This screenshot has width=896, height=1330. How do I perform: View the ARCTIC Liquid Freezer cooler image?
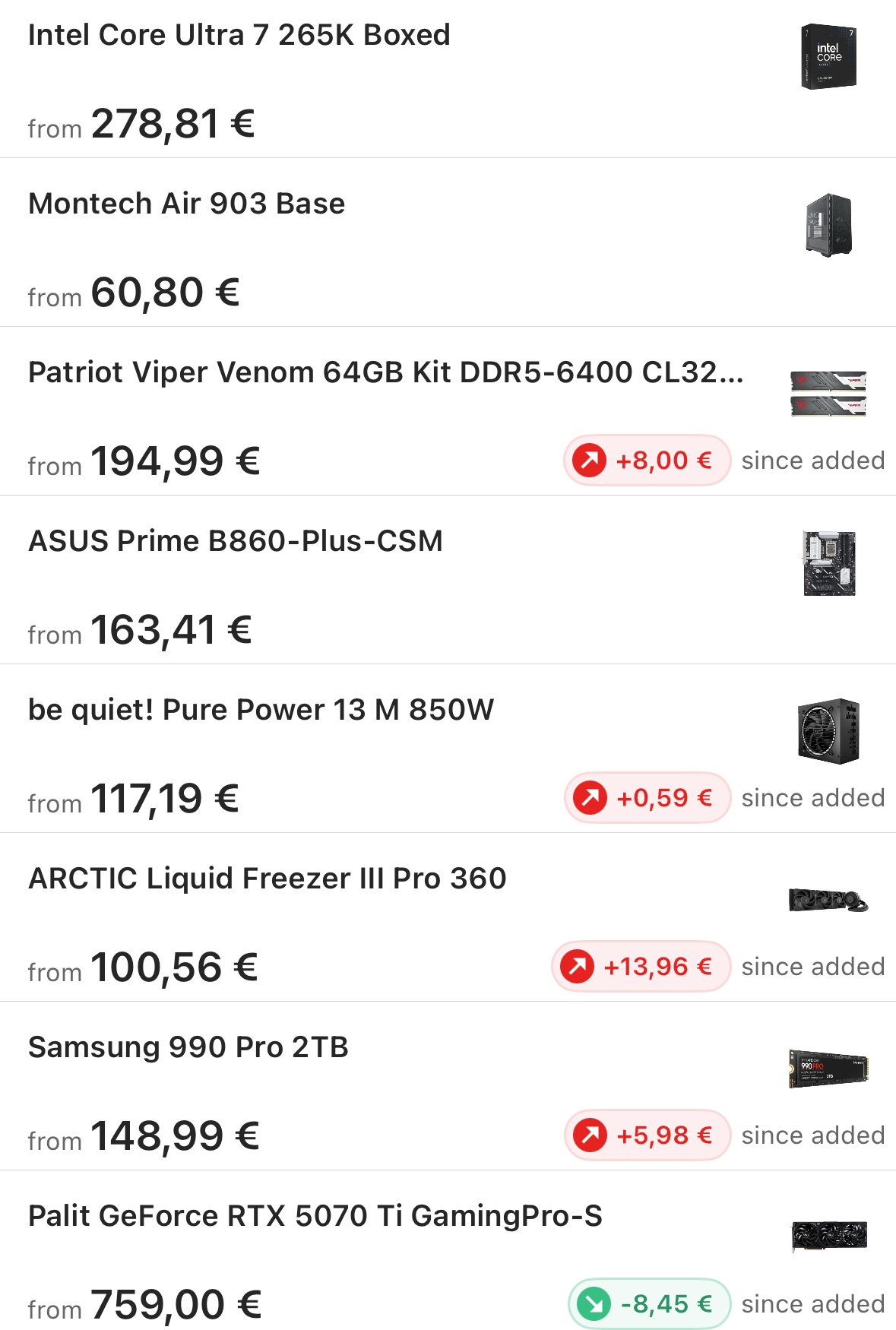[828, 901]
